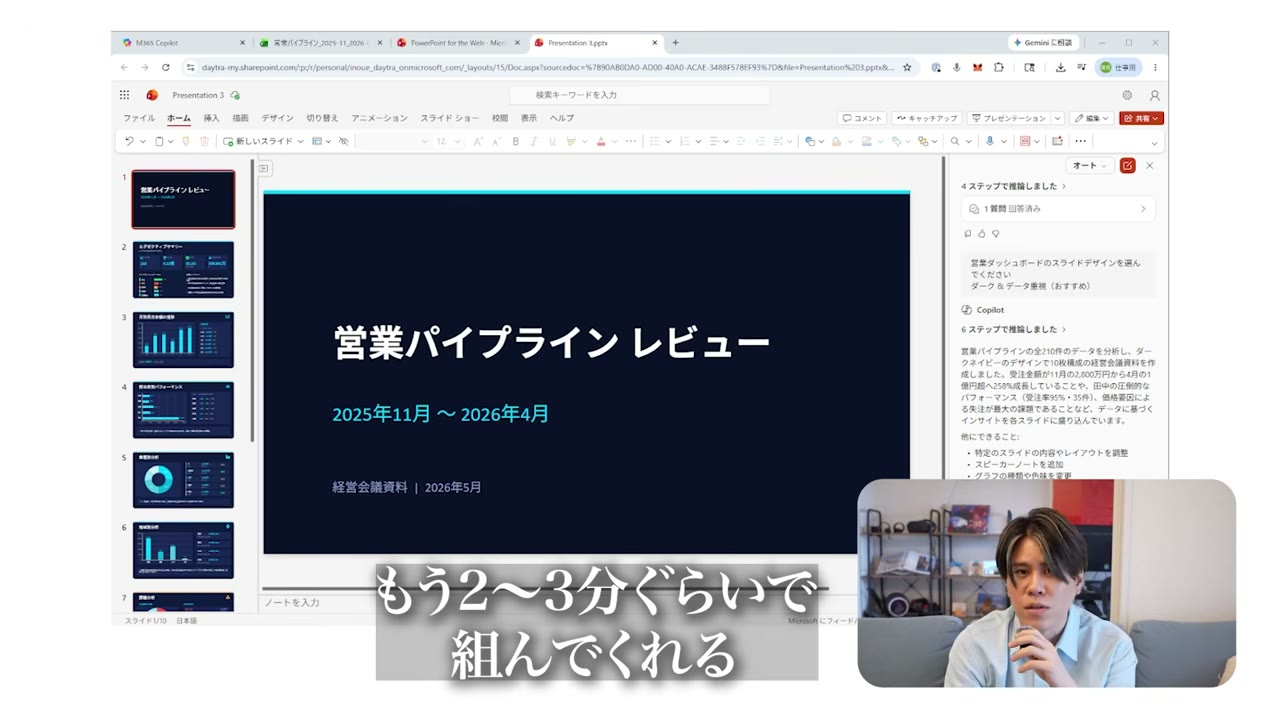Viewport: 1280px width, 720px height.
Task: Switch to the デザイン tab
Action: point(277,118)
